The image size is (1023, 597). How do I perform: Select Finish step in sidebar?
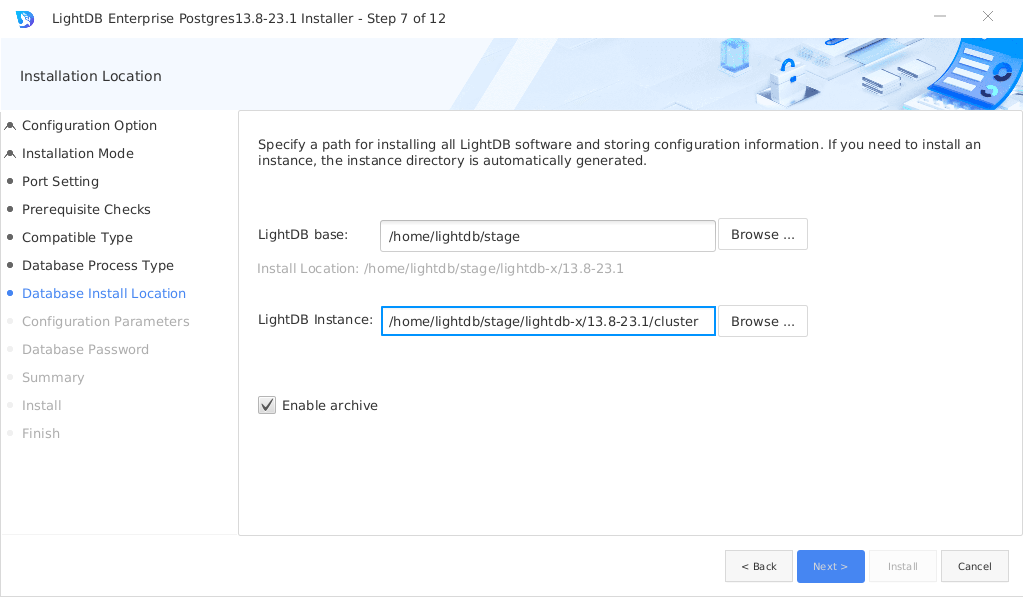tap(40, 434)
